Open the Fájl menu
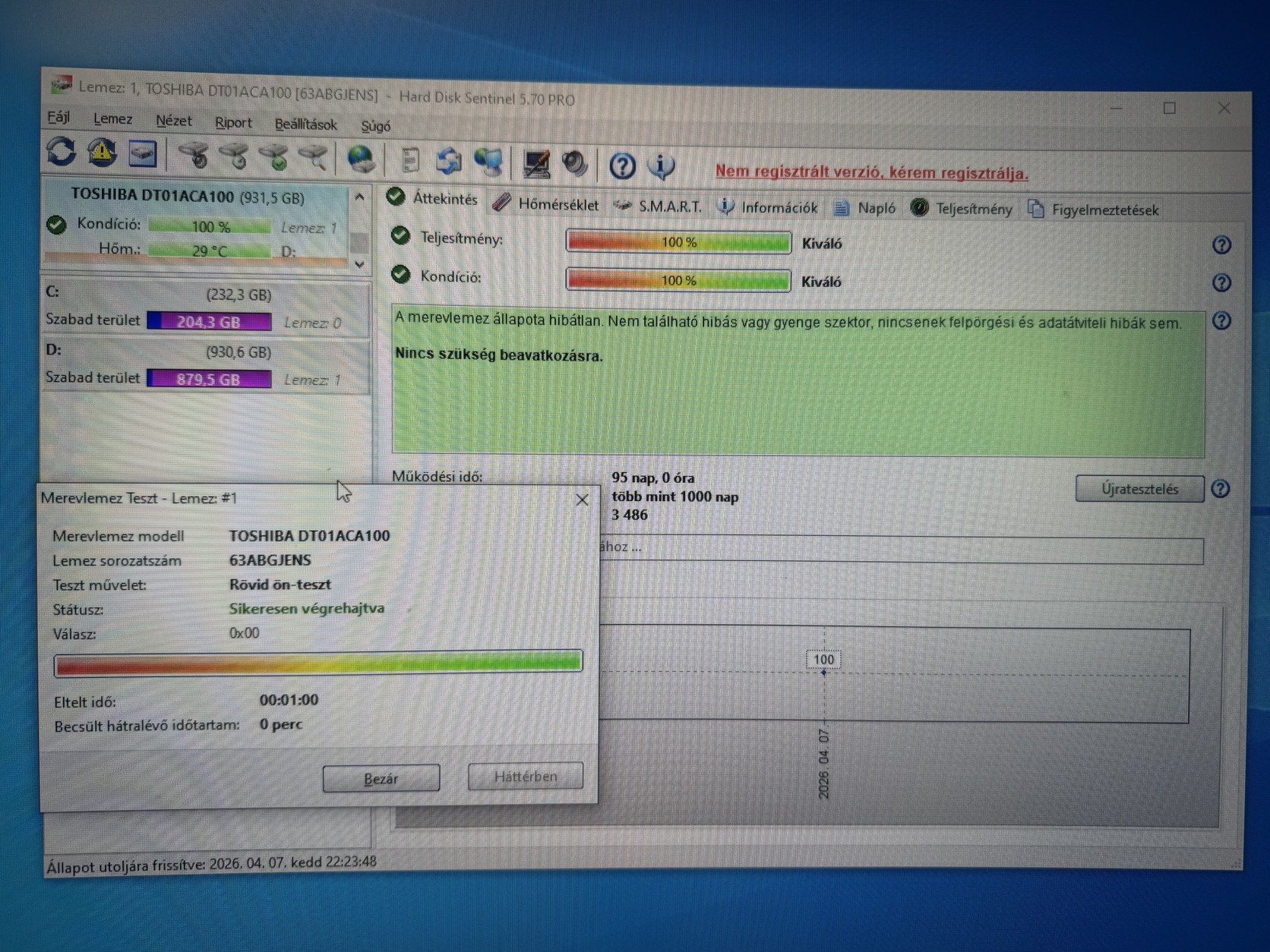1270x952 pixels. point(58,117)
